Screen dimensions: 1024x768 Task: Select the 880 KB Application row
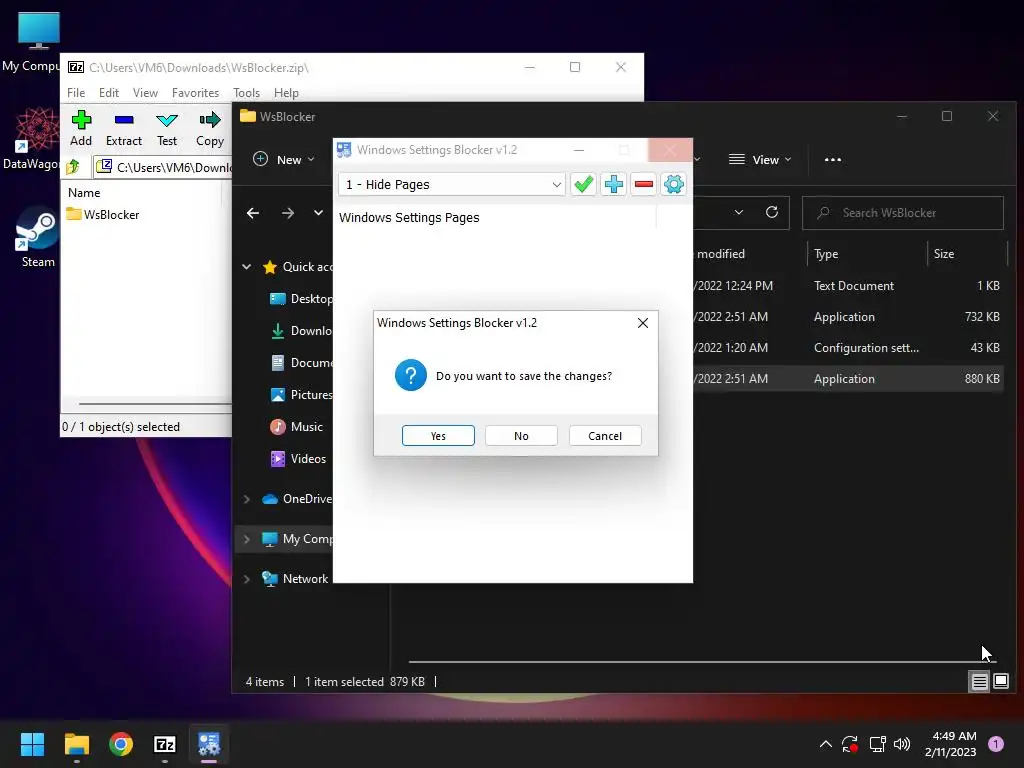tap(848, 379)
